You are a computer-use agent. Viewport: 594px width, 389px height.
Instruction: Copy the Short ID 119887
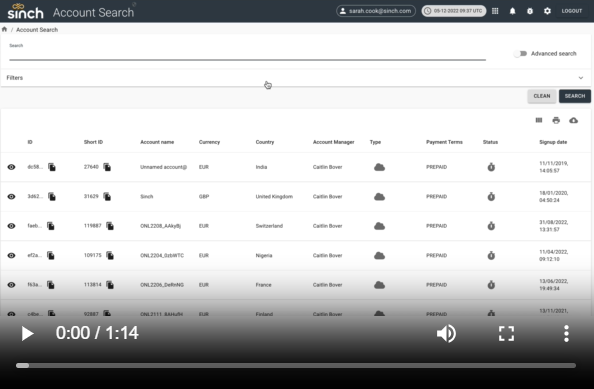(x=110, y=226)
